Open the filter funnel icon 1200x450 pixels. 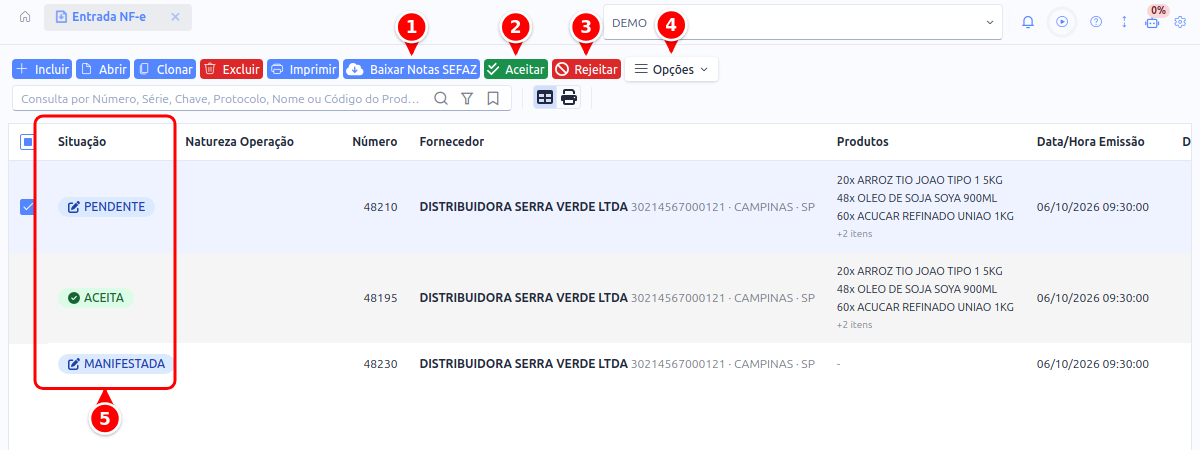467,99
